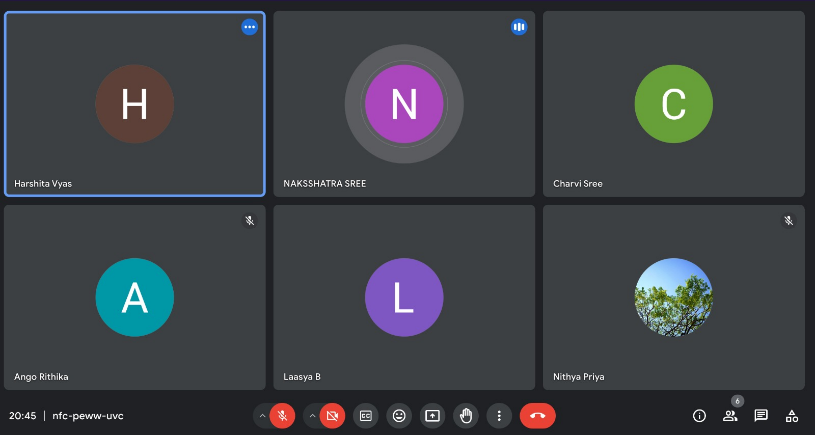Image resolution: width=815 pixels, height=435 pixels.
Task: Leave the call with red hang-up button
Action: pyautogui.click(x=537, y=415)
